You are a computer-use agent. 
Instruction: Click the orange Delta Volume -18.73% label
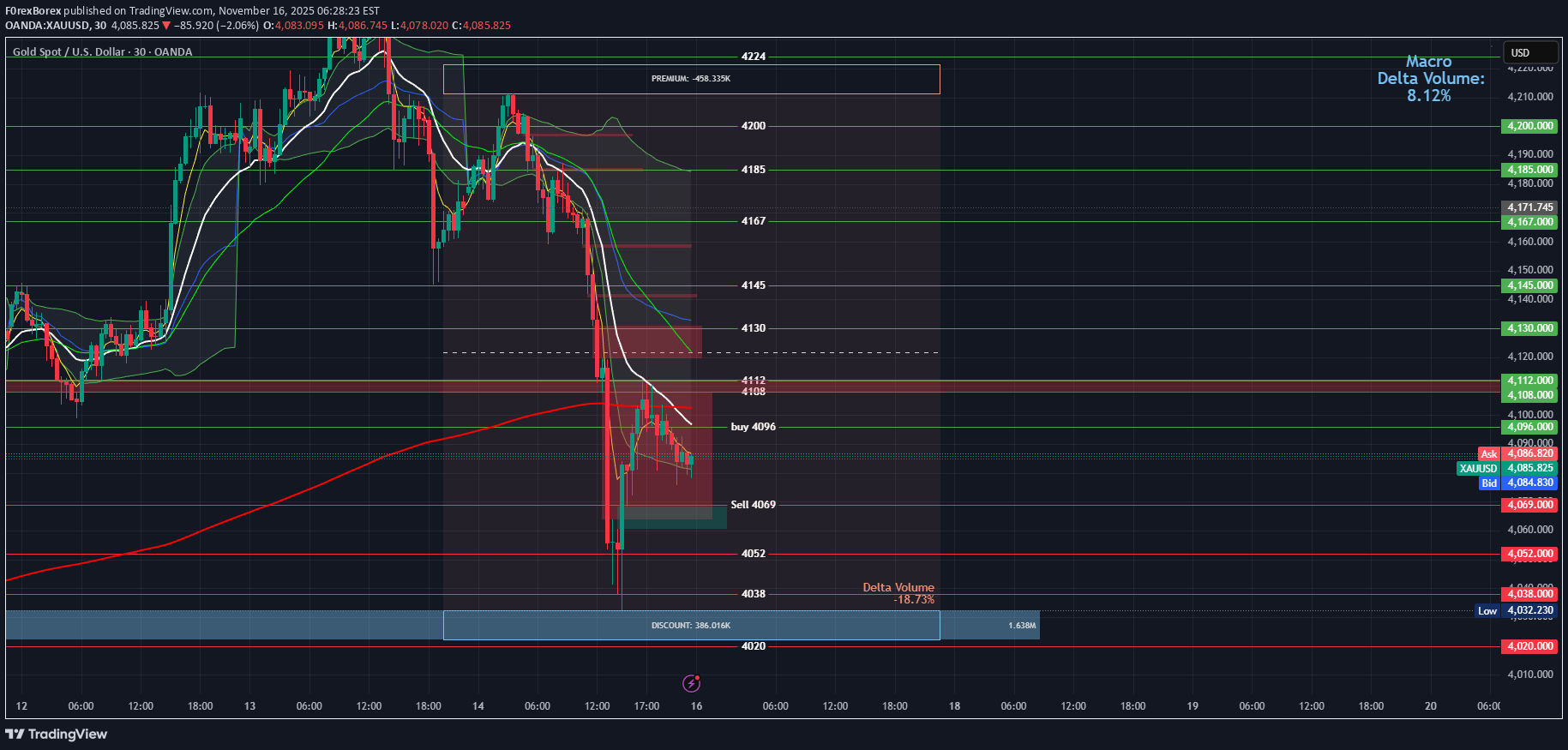point(898,593)
